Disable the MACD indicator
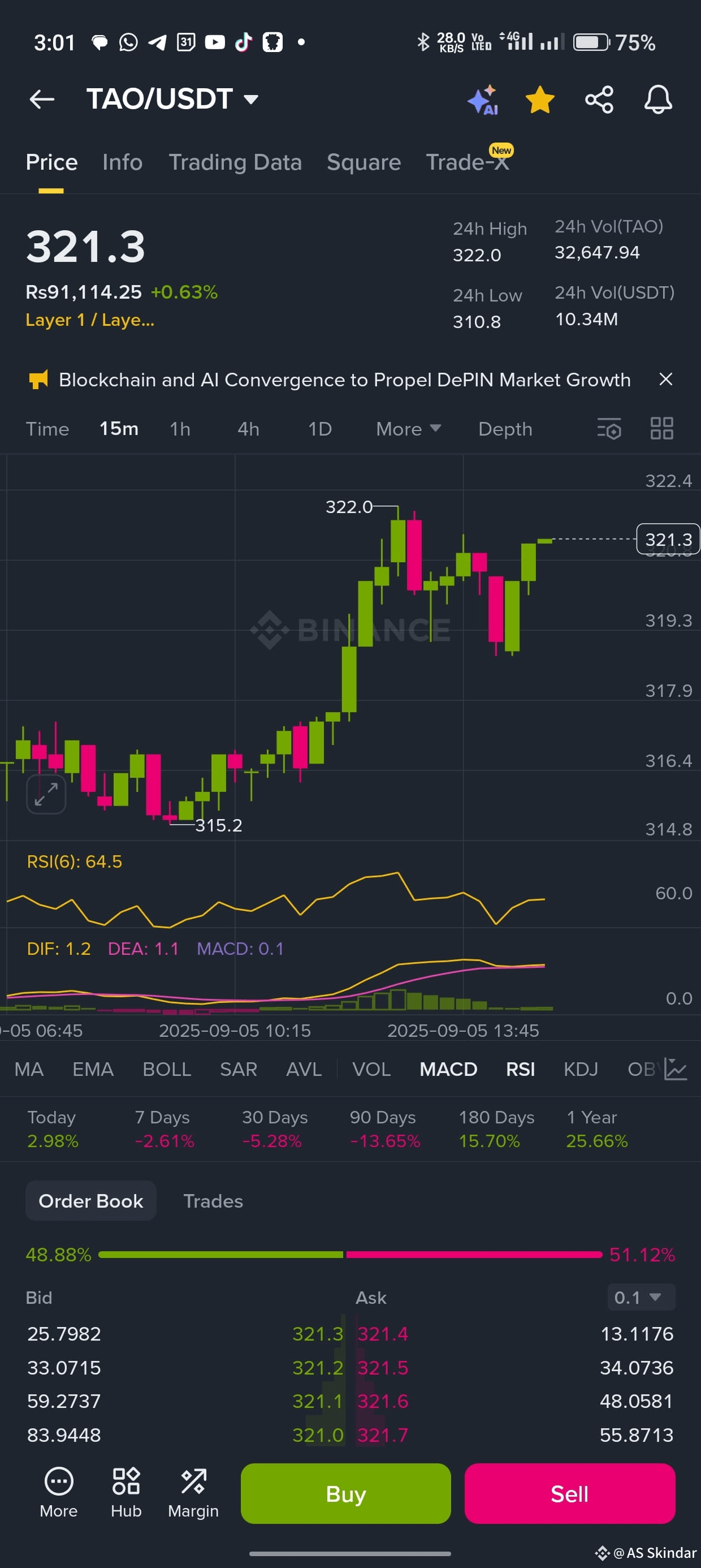 pos(448,1070)
